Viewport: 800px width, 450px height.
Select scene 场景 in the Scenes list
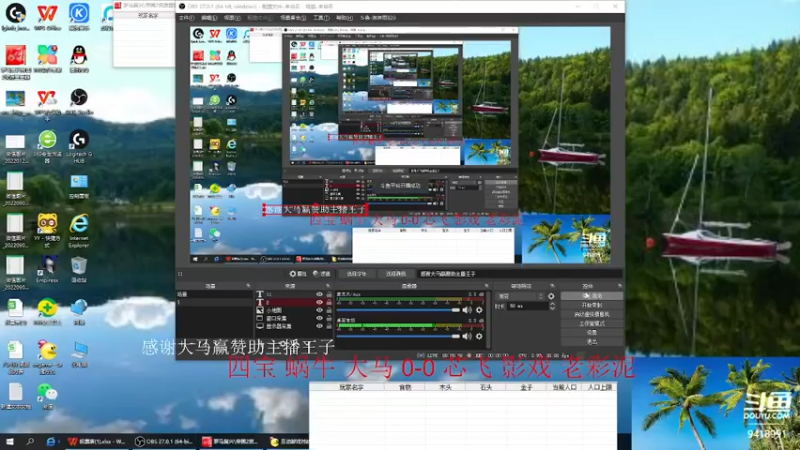214,294
